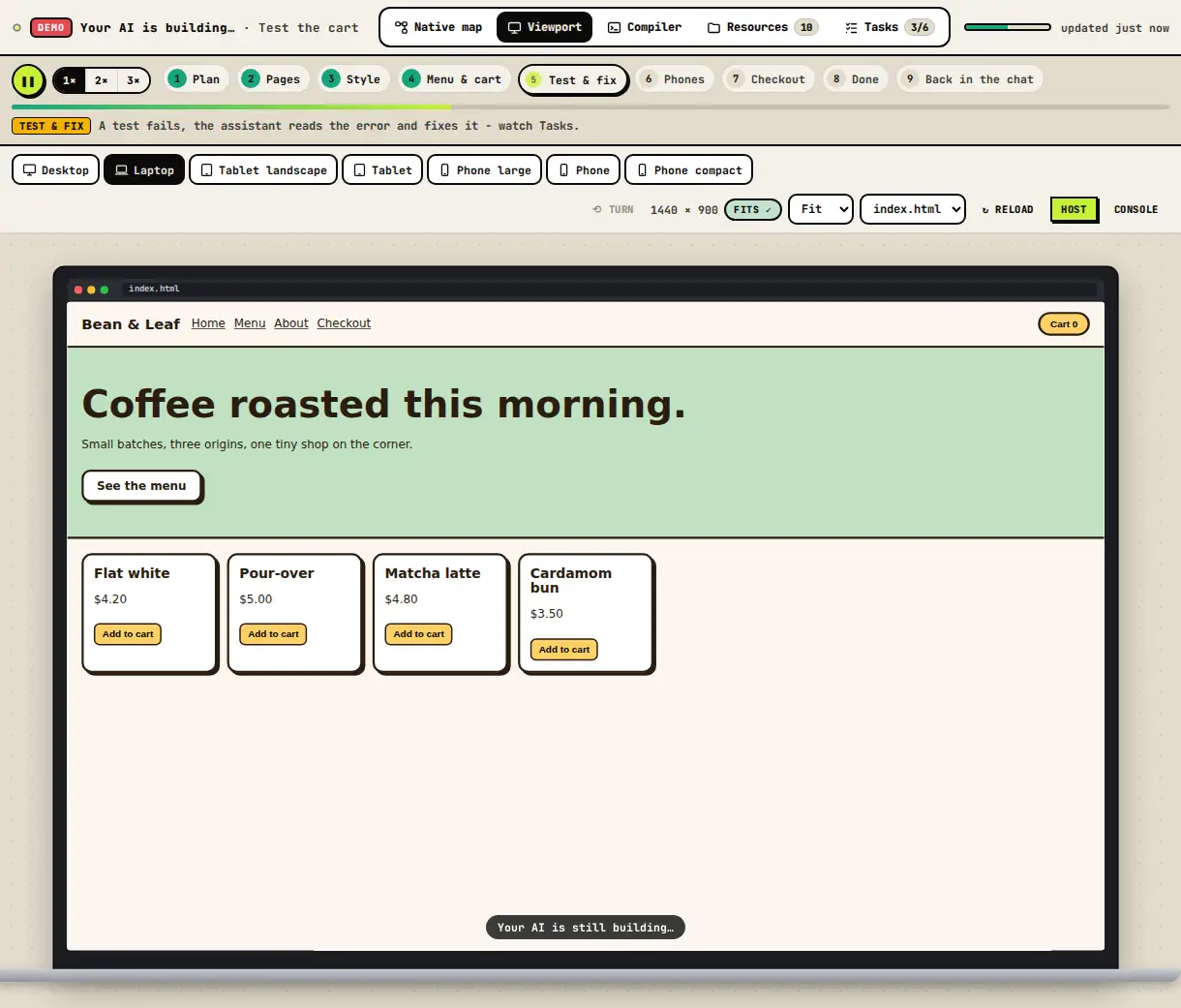The image size is (1181, 1008).
Task: Jump to step 8 Done
Action: (x=856, y=79)
